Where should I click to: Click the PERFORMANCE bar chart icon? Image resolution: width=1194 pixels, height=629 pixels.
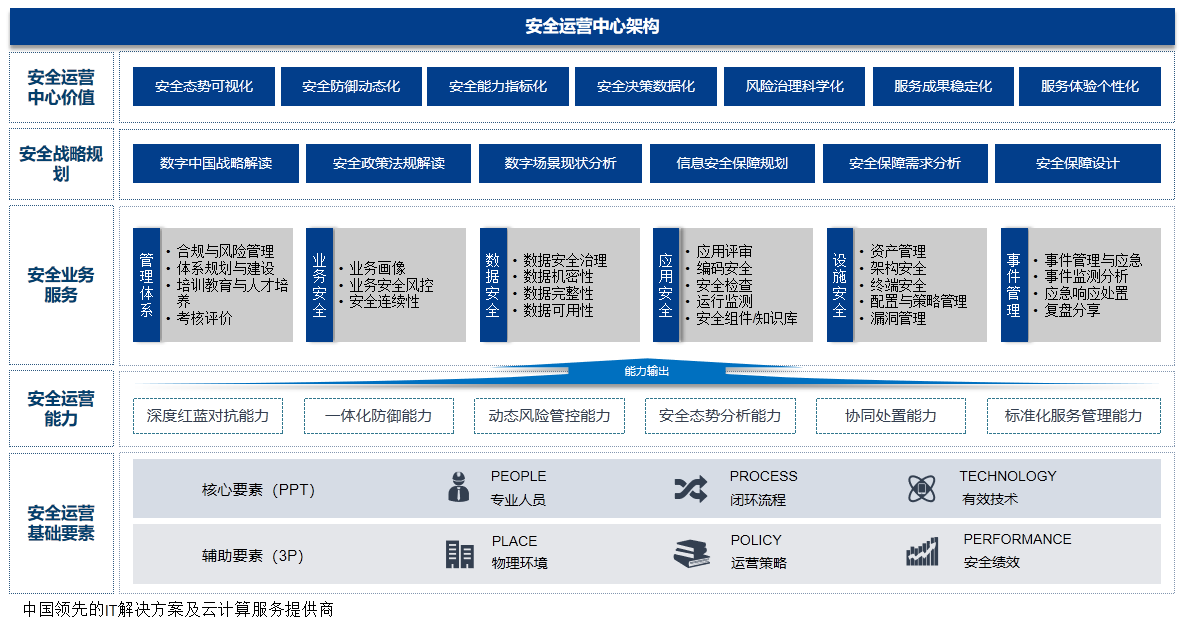921,553
